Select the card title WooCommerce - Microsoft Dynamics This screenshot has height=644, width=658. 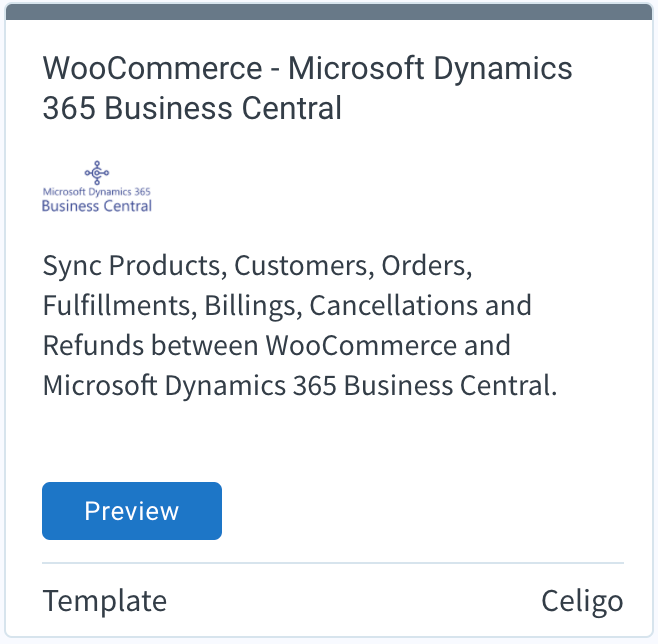pos(307,68)
